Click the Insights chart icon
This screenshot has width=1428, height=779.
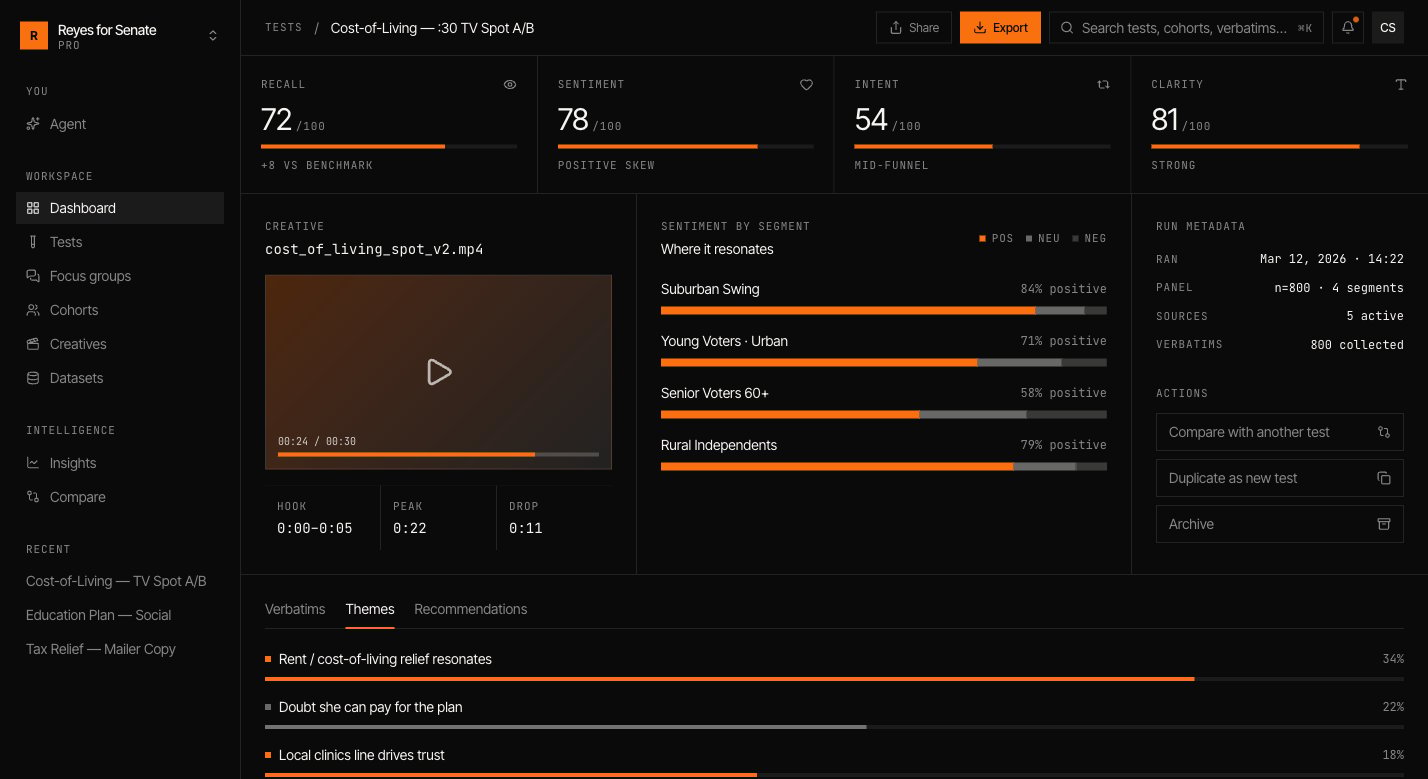33,463
